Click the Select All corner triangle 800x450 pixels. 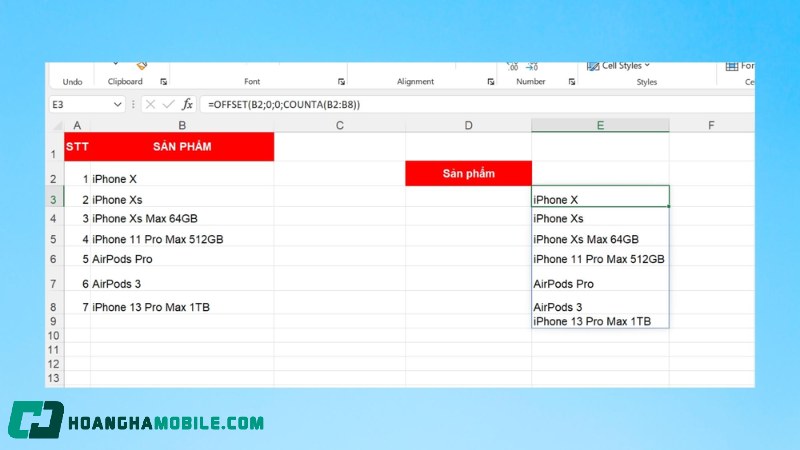pyautogui.click(x=58, y=126)
